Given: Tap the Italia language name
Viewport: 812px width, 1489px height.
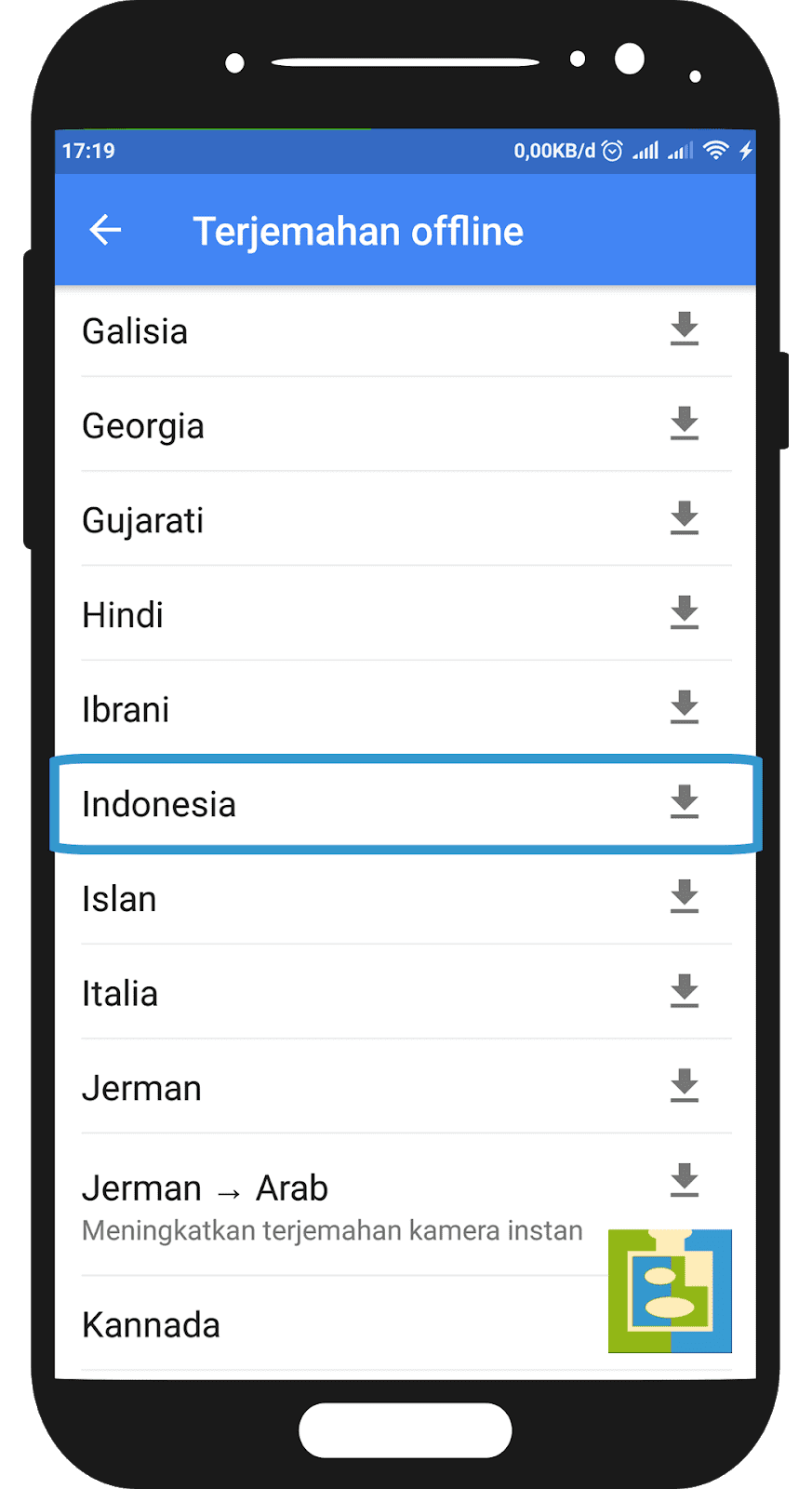Looking at the screenshot, I should 120,993.
